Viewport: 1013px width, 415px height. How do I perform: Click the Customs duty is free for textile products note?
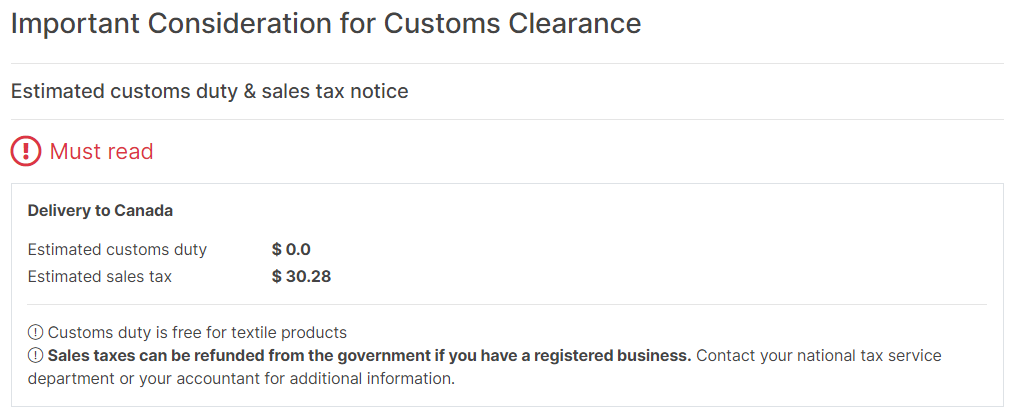pyautogui.click(x=197, y=333)
